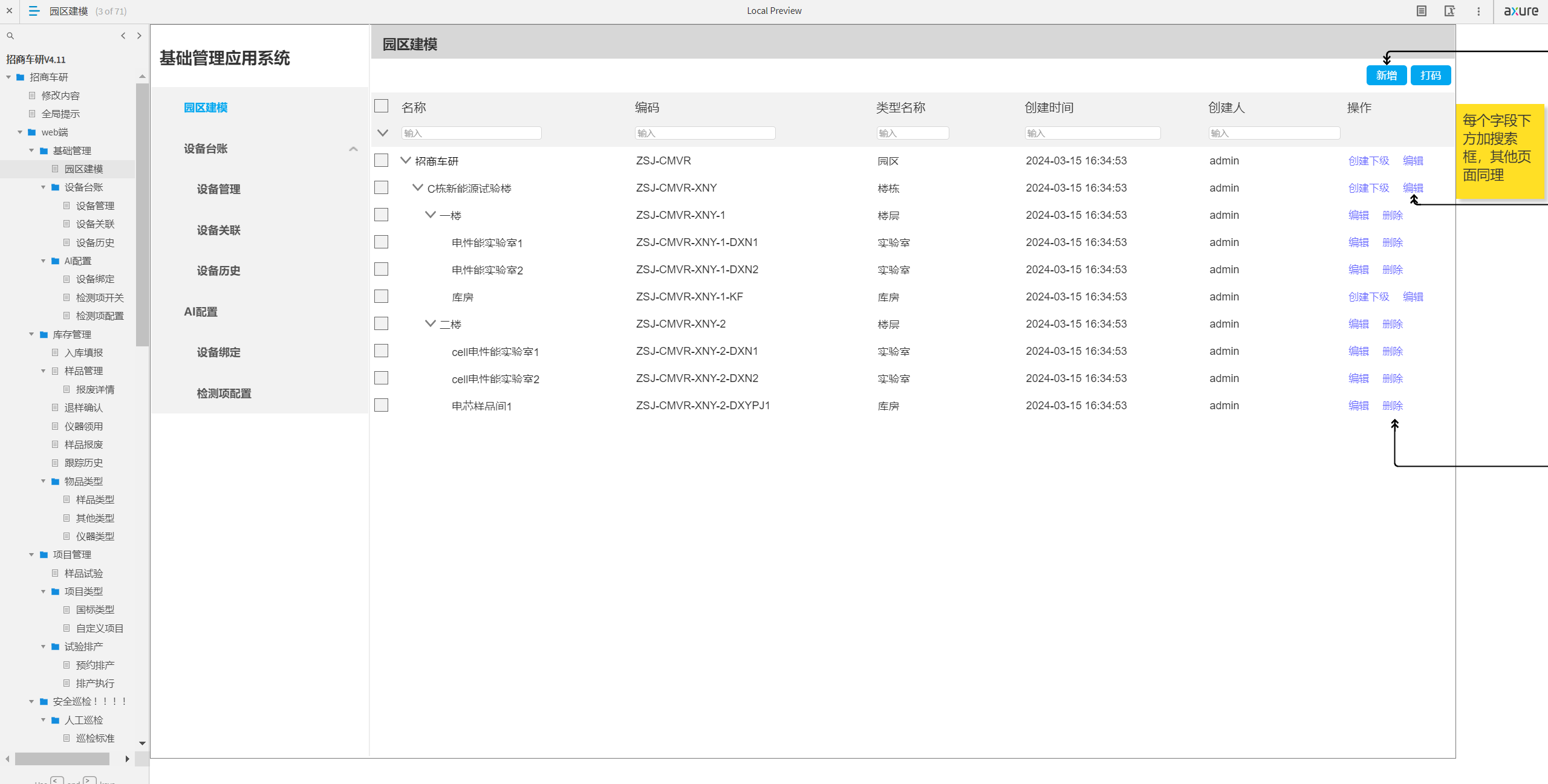The width and height of the screenshot is (1548, 784).
Task: Click the folder icon beside 基础管理
Action: 44,151
